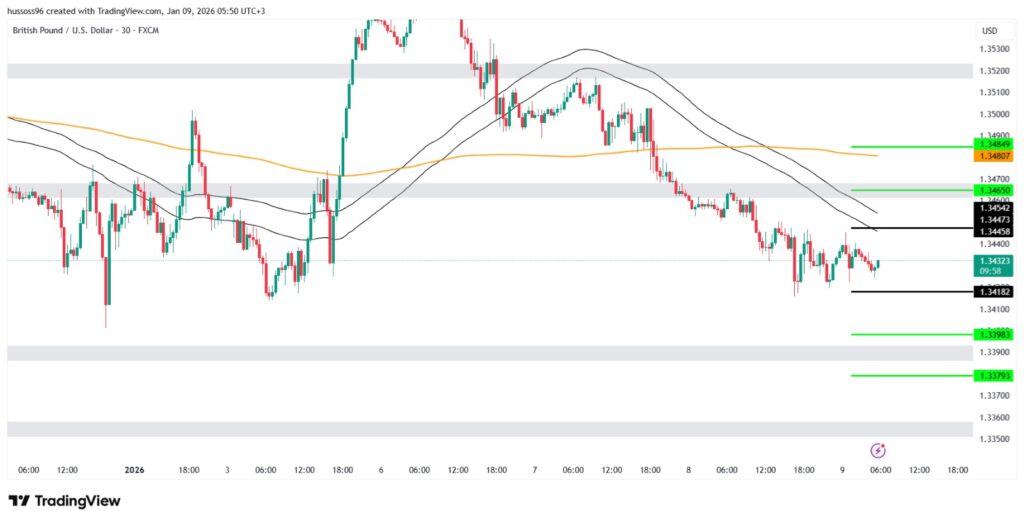
Task: Click the black 1.34182 price label
Action: click(994, 291)
